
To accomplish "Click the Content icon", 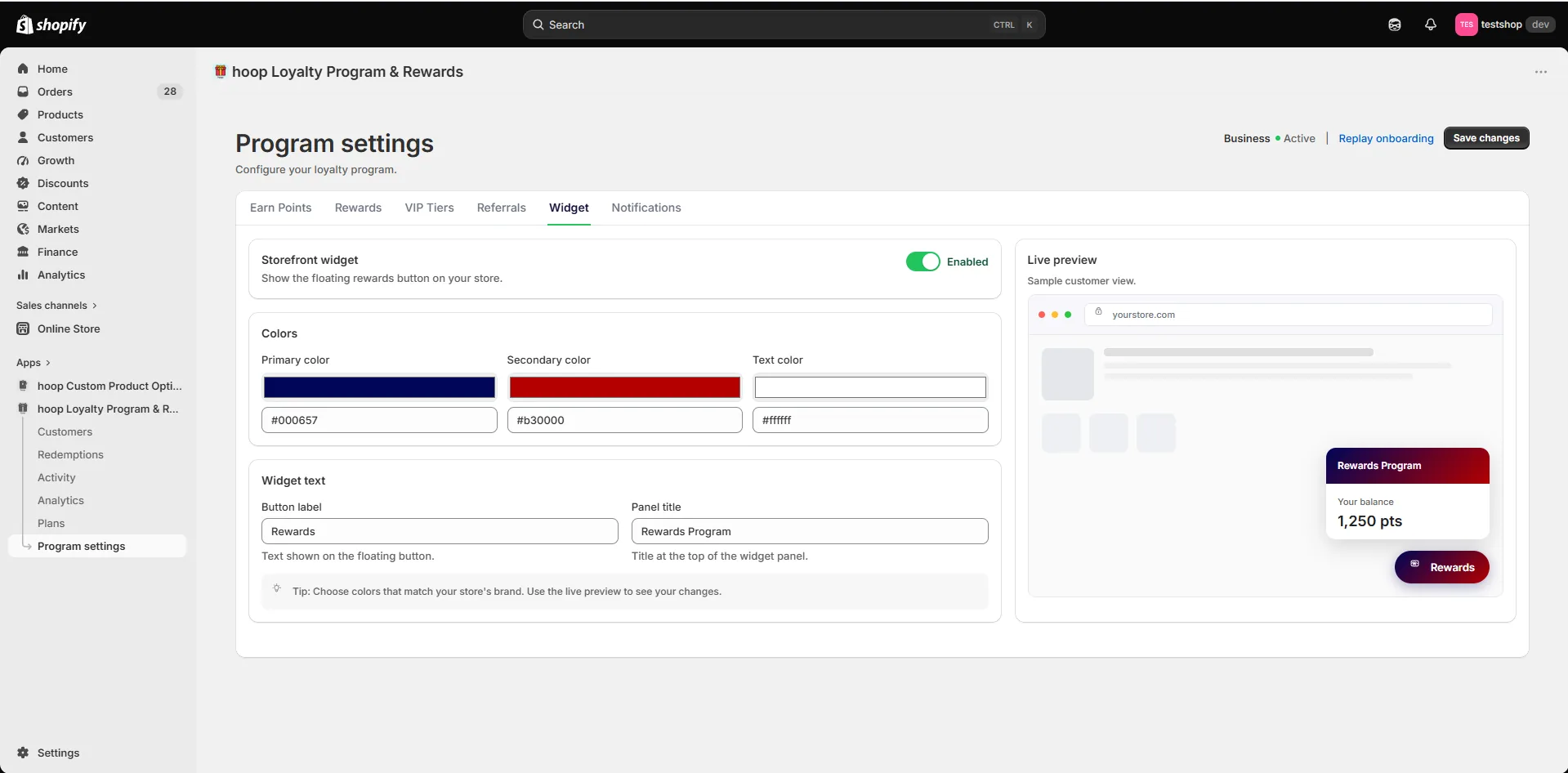I will pyautogui.click(x=23, y=206).
